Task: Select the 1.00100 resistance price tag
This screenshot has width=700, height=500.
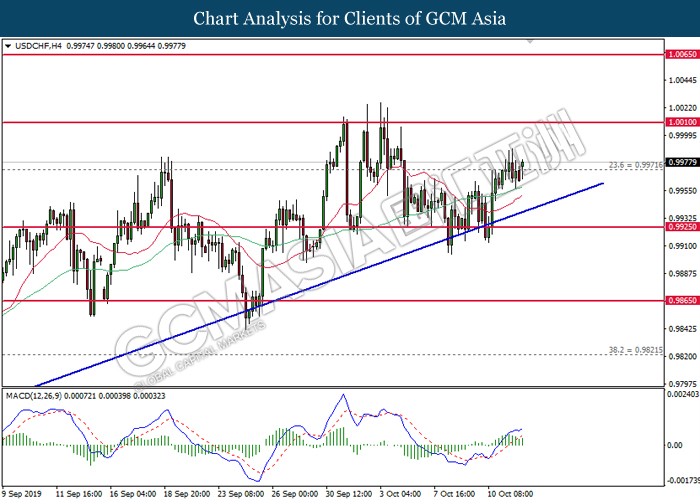Action: [x=681, y=122]
